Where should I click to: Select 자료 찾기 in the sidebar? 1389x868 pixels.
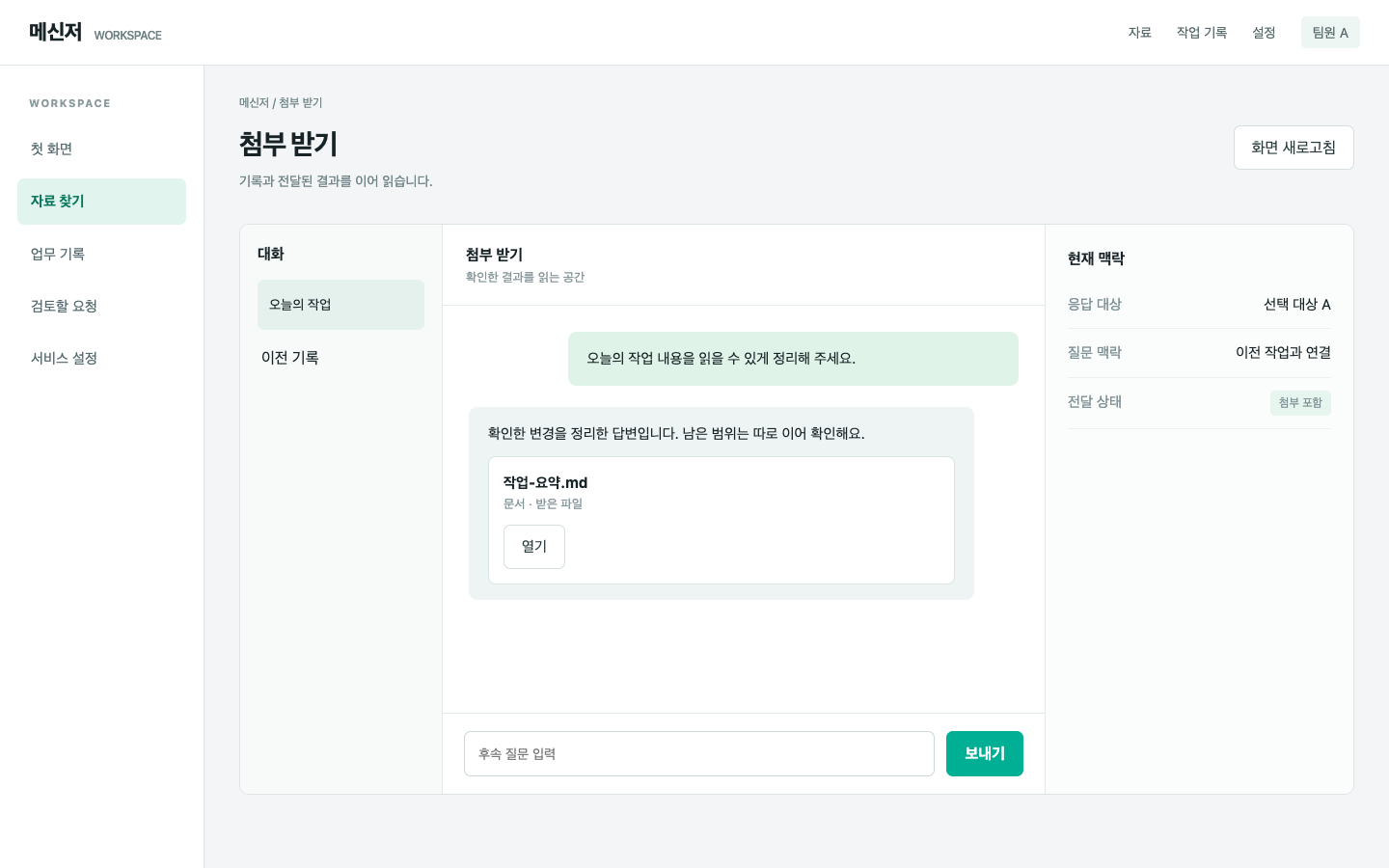(x=101, y=202)
